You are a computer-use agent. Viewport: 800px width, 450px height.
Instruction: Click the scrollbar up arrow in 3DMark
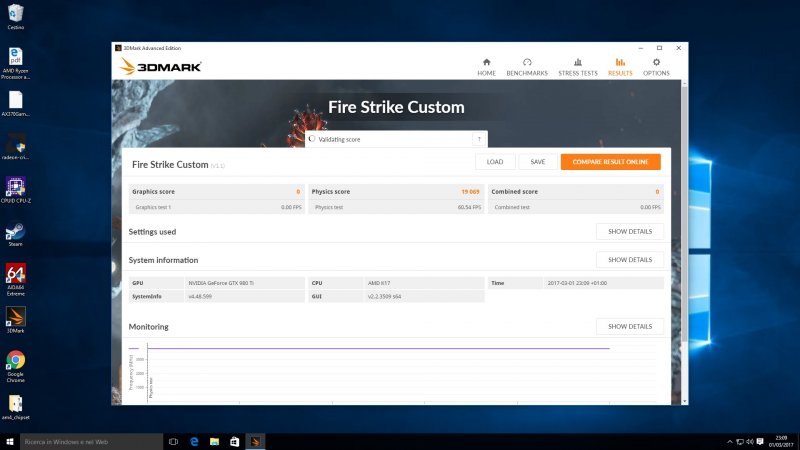pos(685,83)
